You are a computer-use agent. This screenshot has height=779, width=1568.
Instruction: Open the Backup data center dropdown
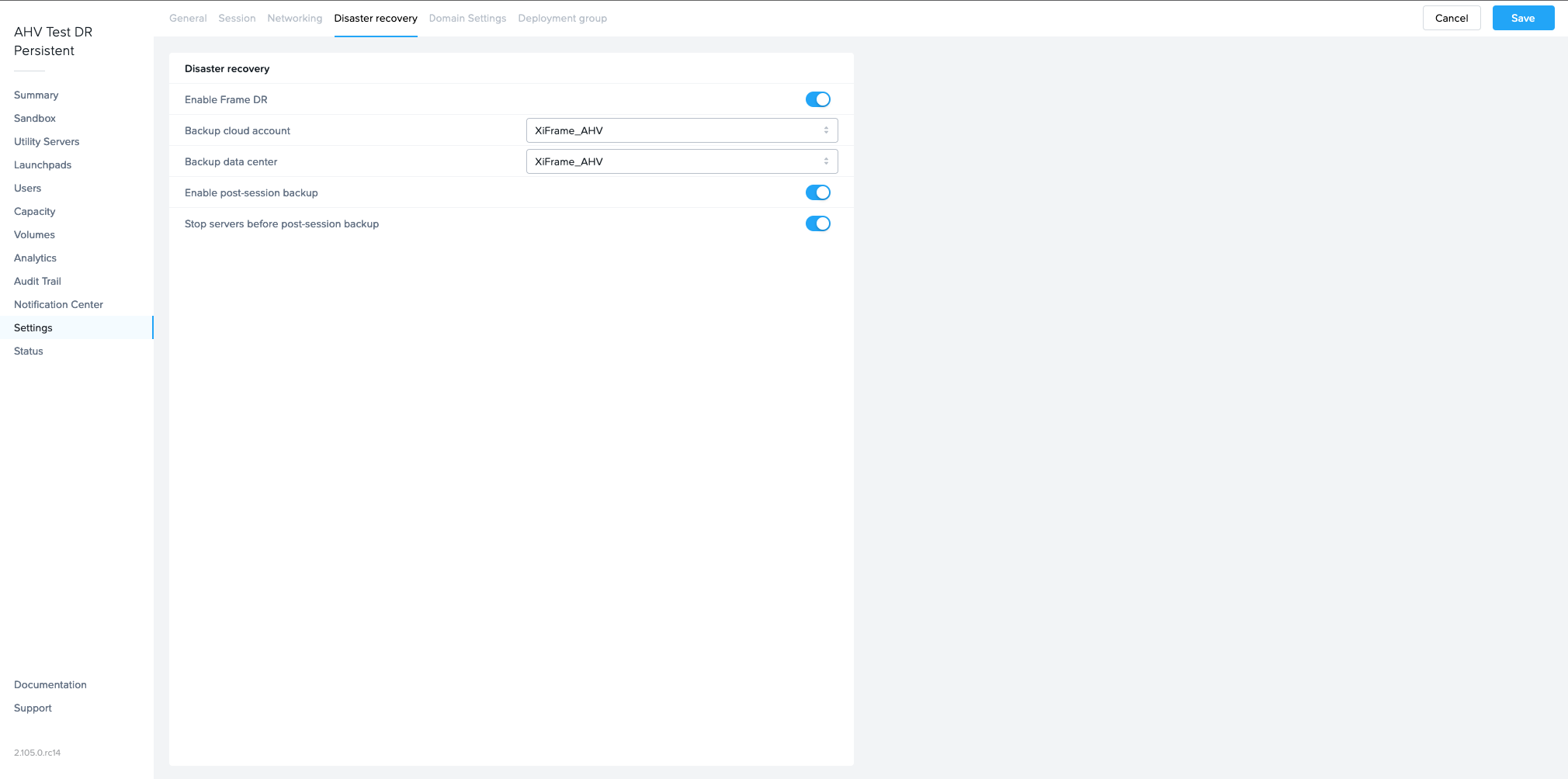(682, 161)
